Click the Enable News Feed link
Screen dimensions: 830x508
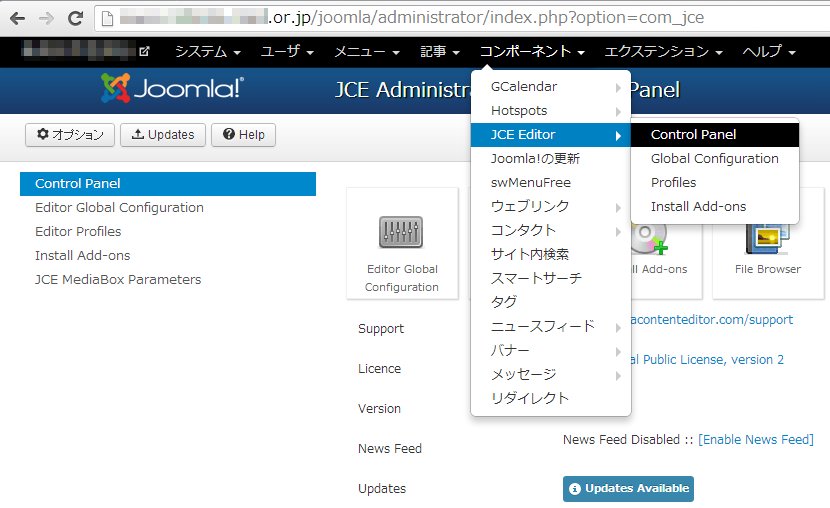tap(755, 440)
